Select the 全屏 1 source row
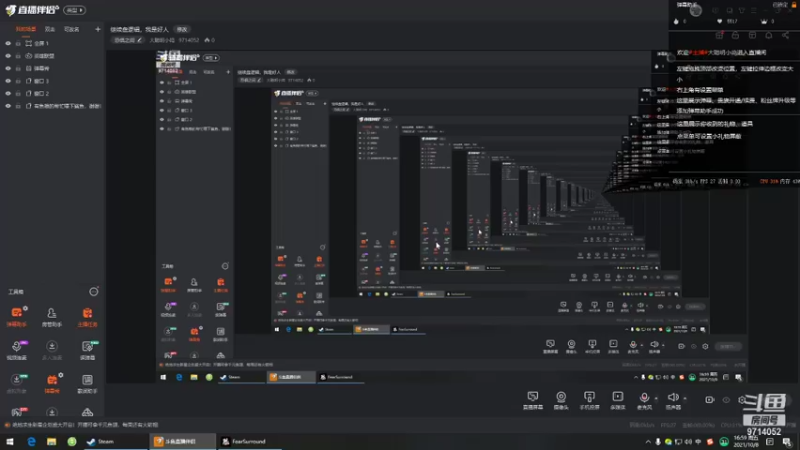This screenshot has height=450, width=800. point(53,43)
